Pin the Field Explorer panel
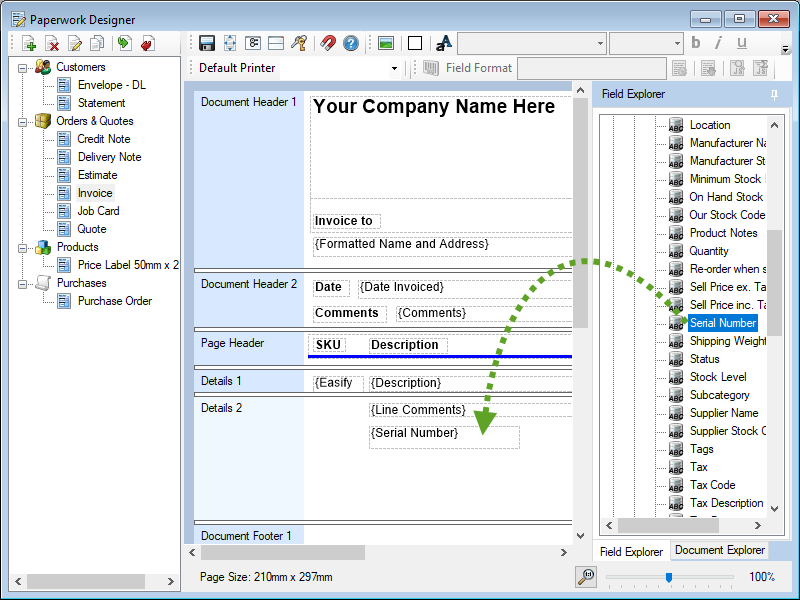 coord(774,94)
